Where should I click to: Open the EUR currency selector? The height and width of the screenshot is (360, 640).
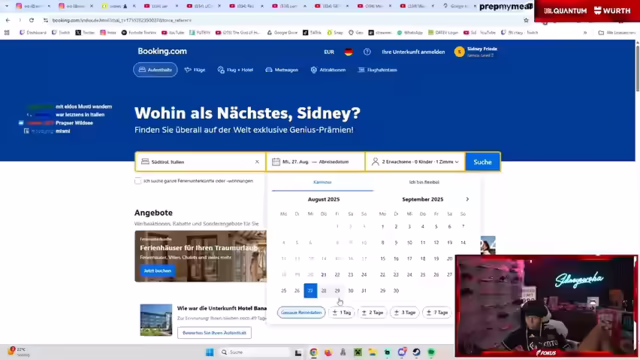coord(329,52)
